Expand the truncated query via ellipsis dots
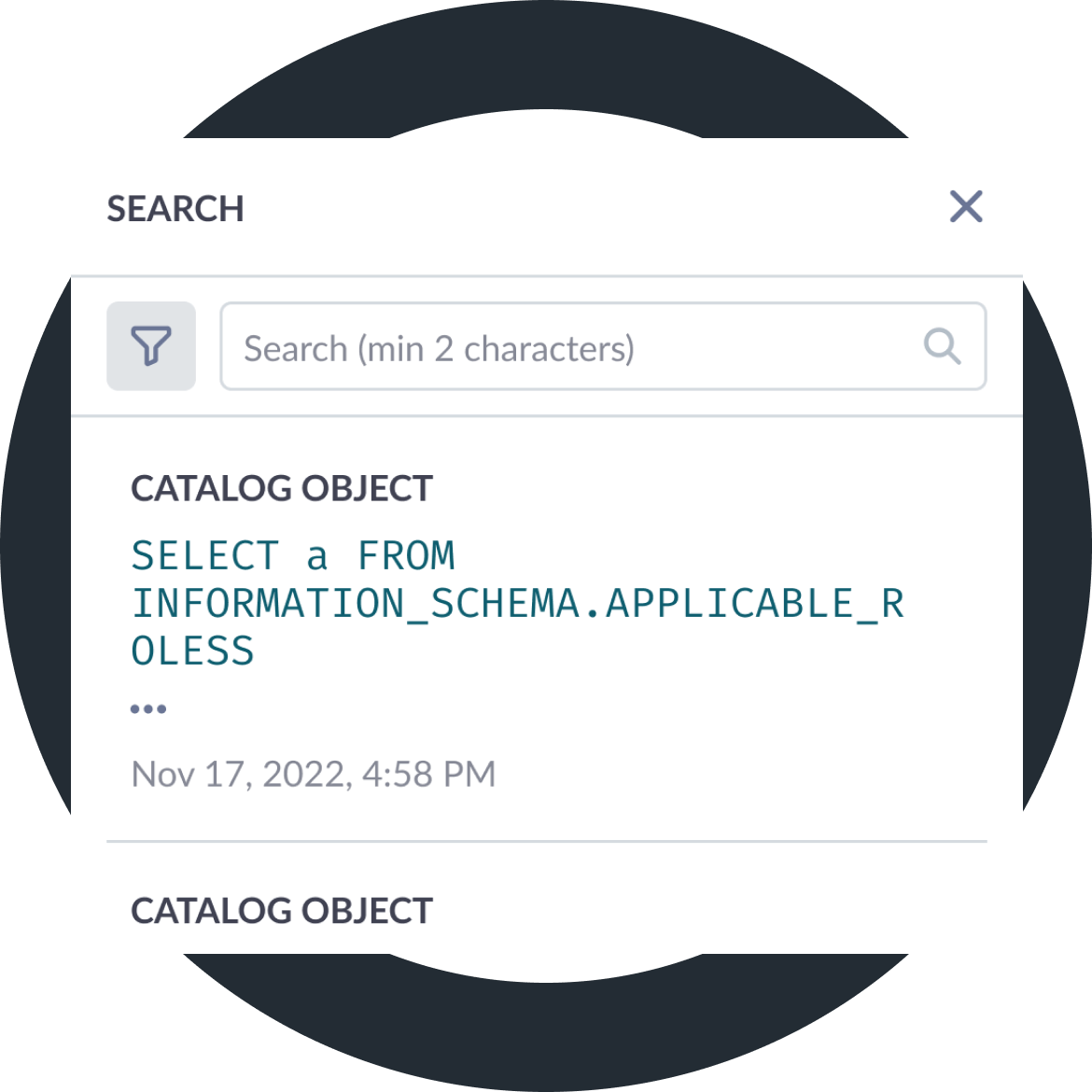Viewport: 1092px width, 1092px height. coord(148,709)
